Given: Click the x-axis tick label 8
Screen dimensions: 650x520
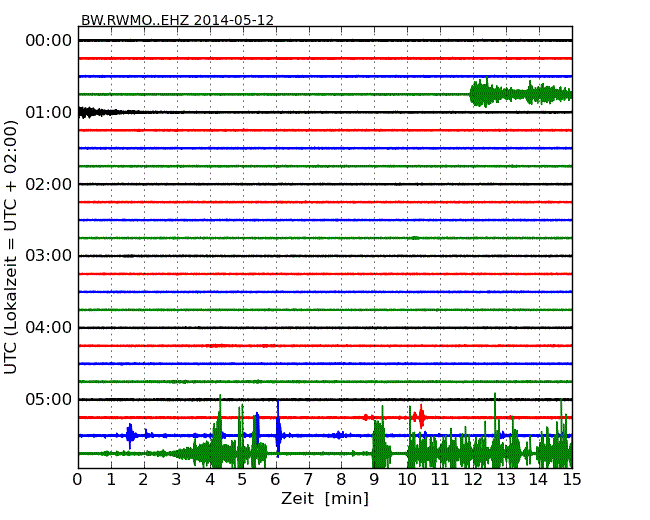Looking at the screenshot, I should click(341, 480).
